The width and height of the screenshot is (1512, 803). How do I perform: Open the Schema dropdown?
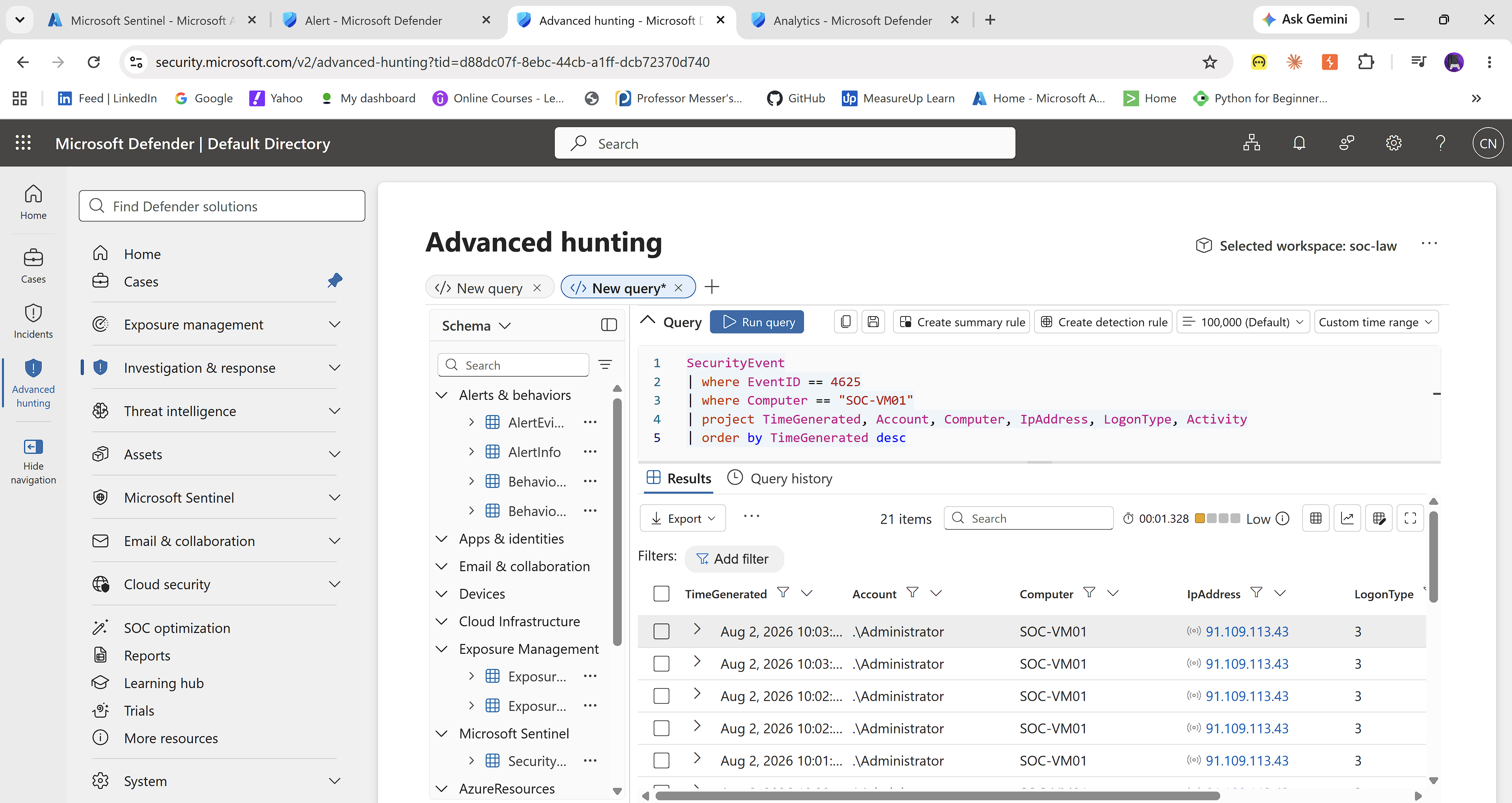476,325
